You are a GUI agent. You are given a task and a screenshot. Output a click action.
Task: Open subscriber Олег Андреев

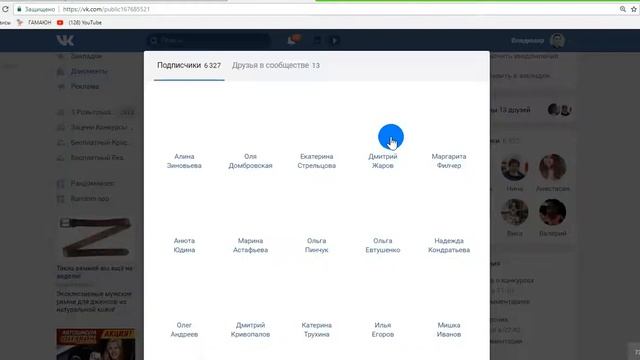(184, 329)
